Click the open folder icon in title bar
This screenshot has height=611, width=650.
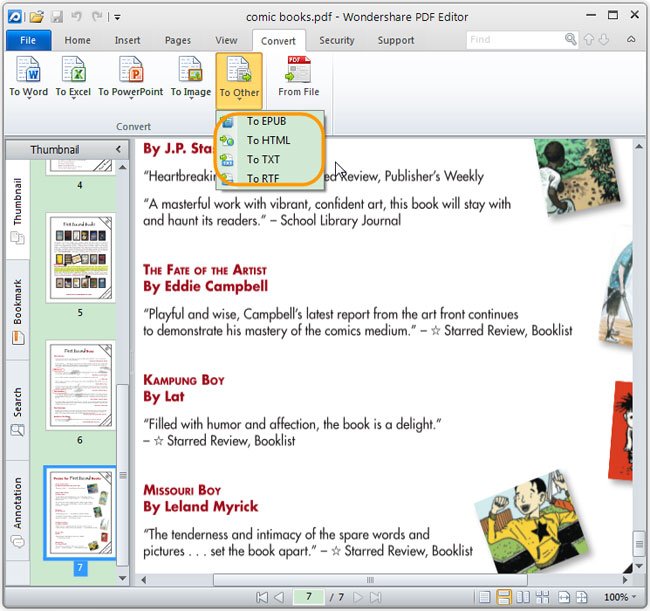tap(36, 16)
